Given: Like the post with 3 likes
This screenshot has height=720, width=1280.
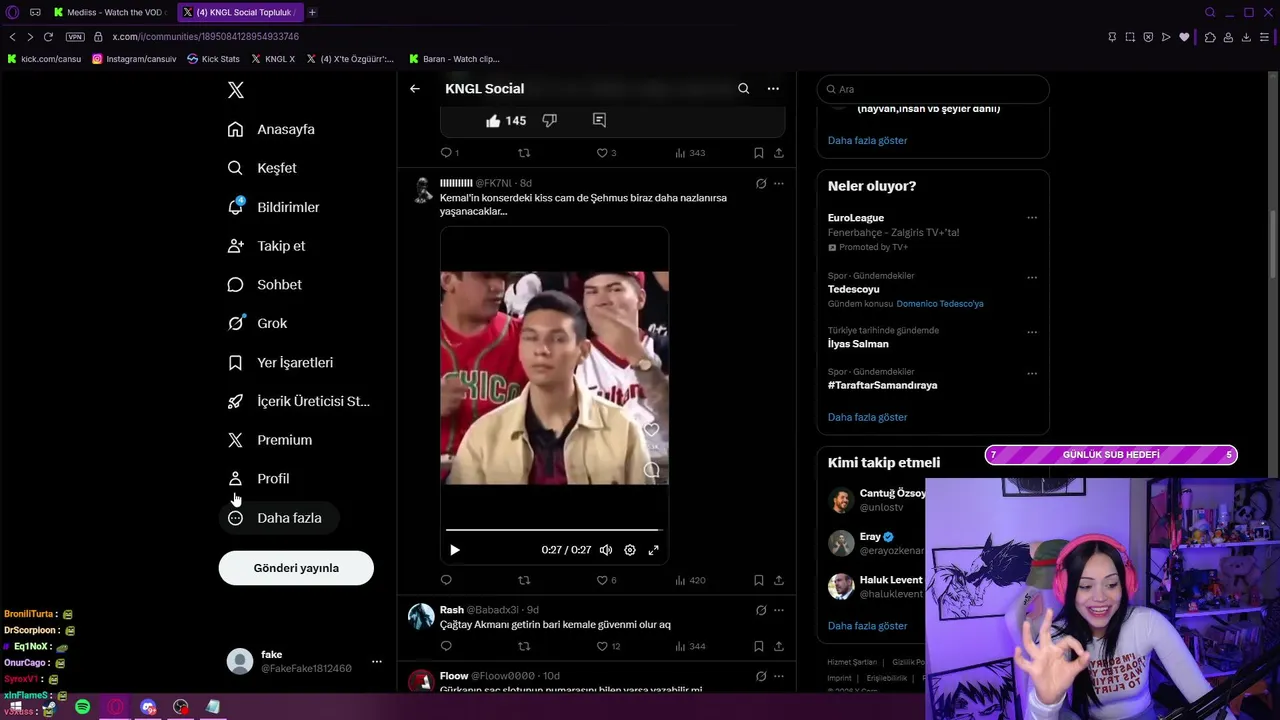Looking at the screenshot, I should pos(603,153).
